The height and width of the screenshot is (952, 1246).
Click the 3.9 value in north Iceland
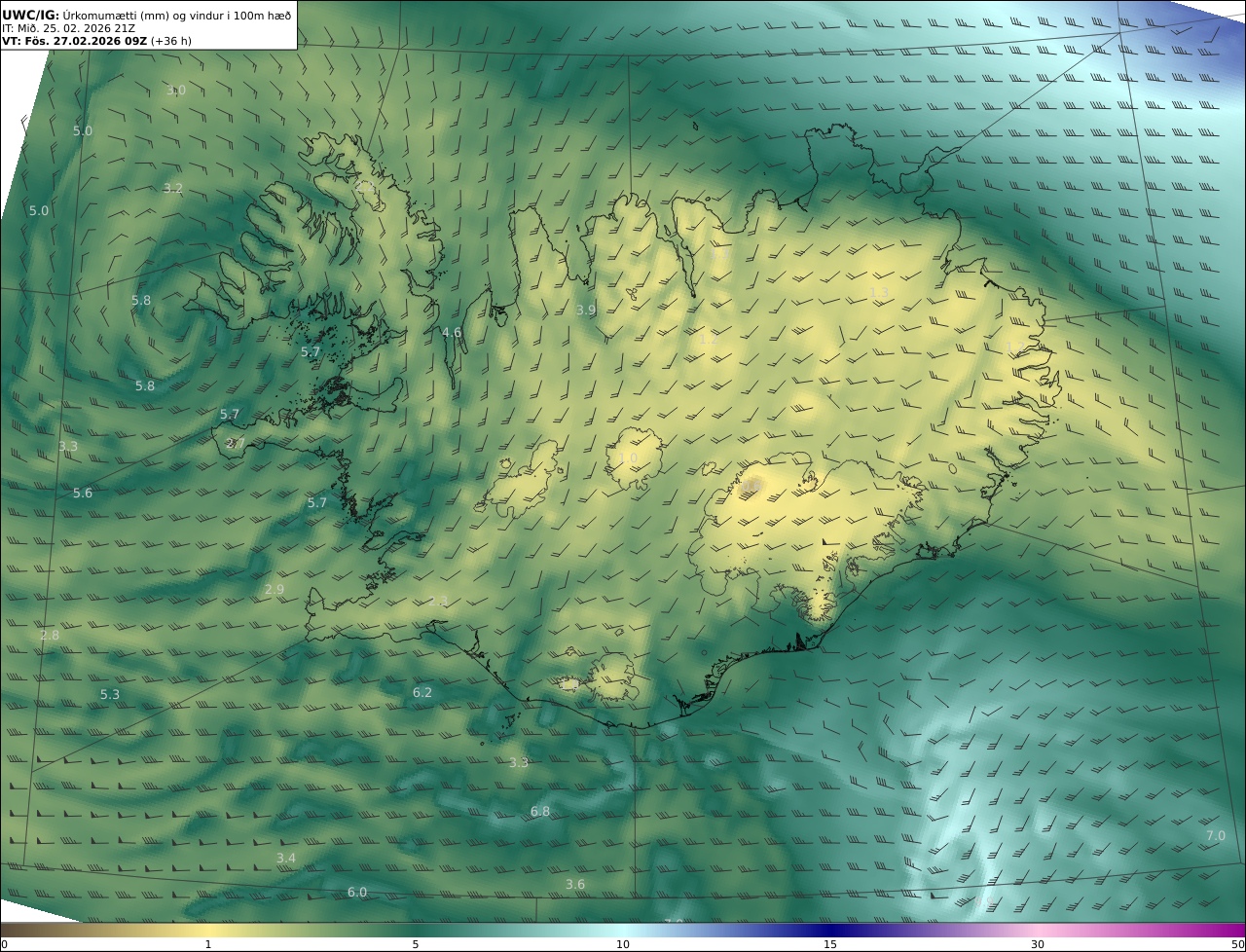[x=585, y=310]
